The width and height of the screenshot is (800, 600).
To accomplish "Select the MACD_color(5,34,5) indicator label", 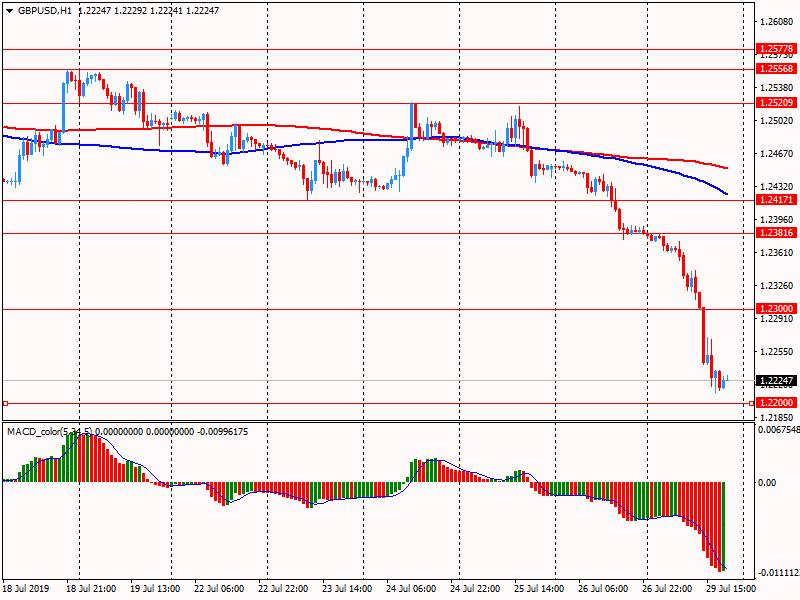I will (50, 432).
